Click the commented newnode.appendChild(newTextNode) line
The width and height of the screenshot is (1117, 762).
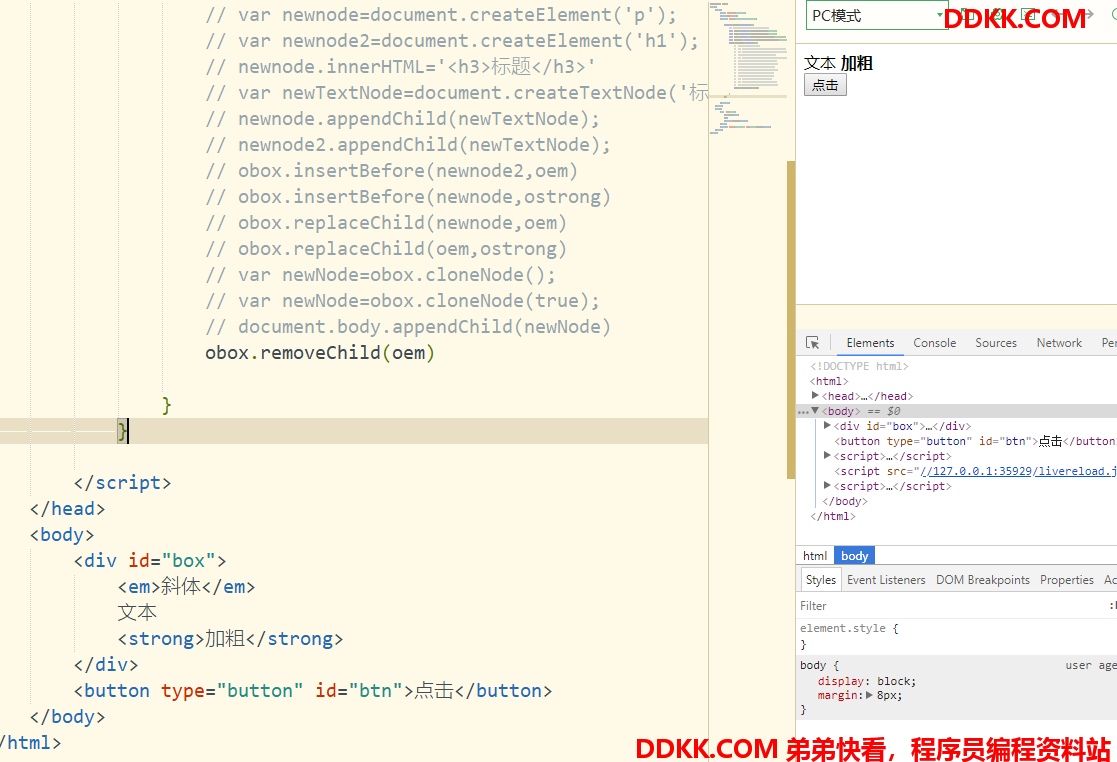click(402, 119)
